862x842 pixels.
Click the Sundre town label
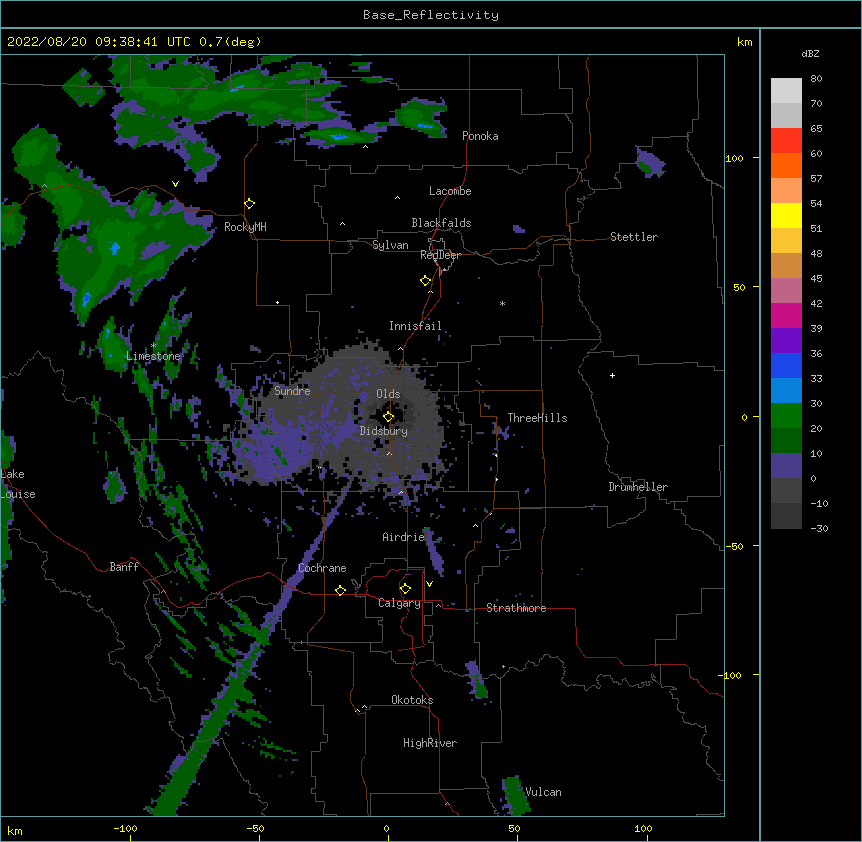pos(292,391)
